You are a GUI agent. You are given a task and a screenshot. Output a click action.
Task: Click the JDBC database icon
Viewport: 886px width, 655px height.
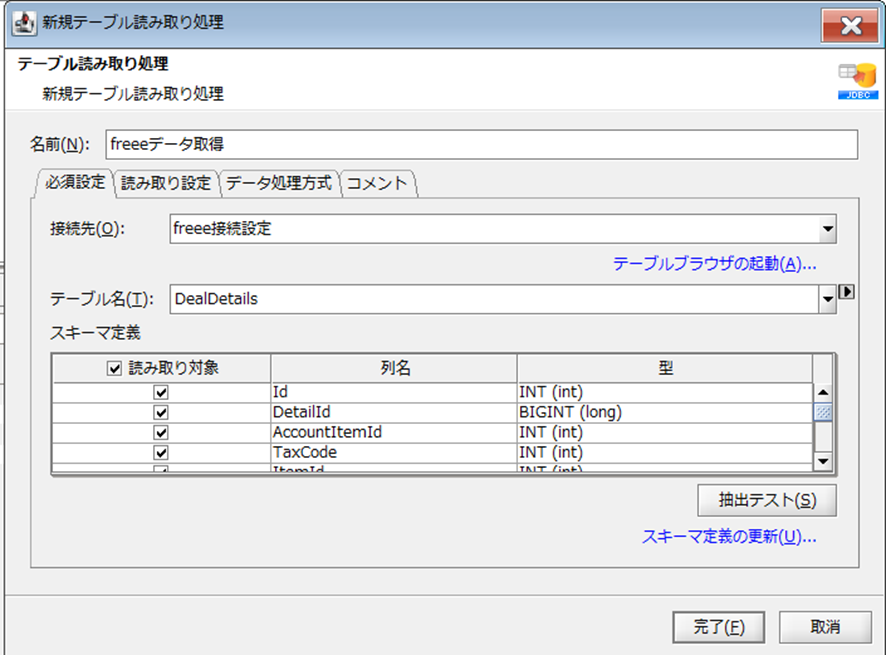tap(858, 81)
